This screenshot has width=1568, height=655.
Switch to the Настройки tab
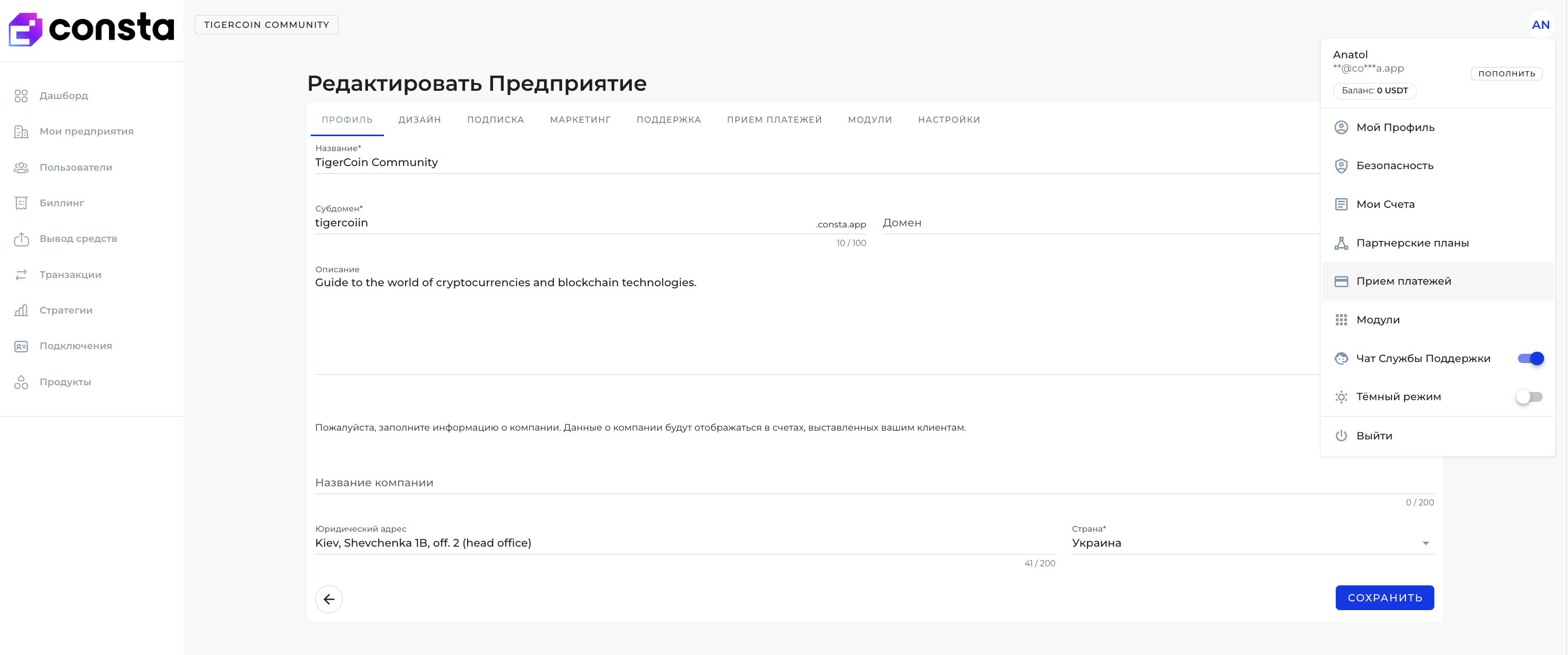point(949,120)
